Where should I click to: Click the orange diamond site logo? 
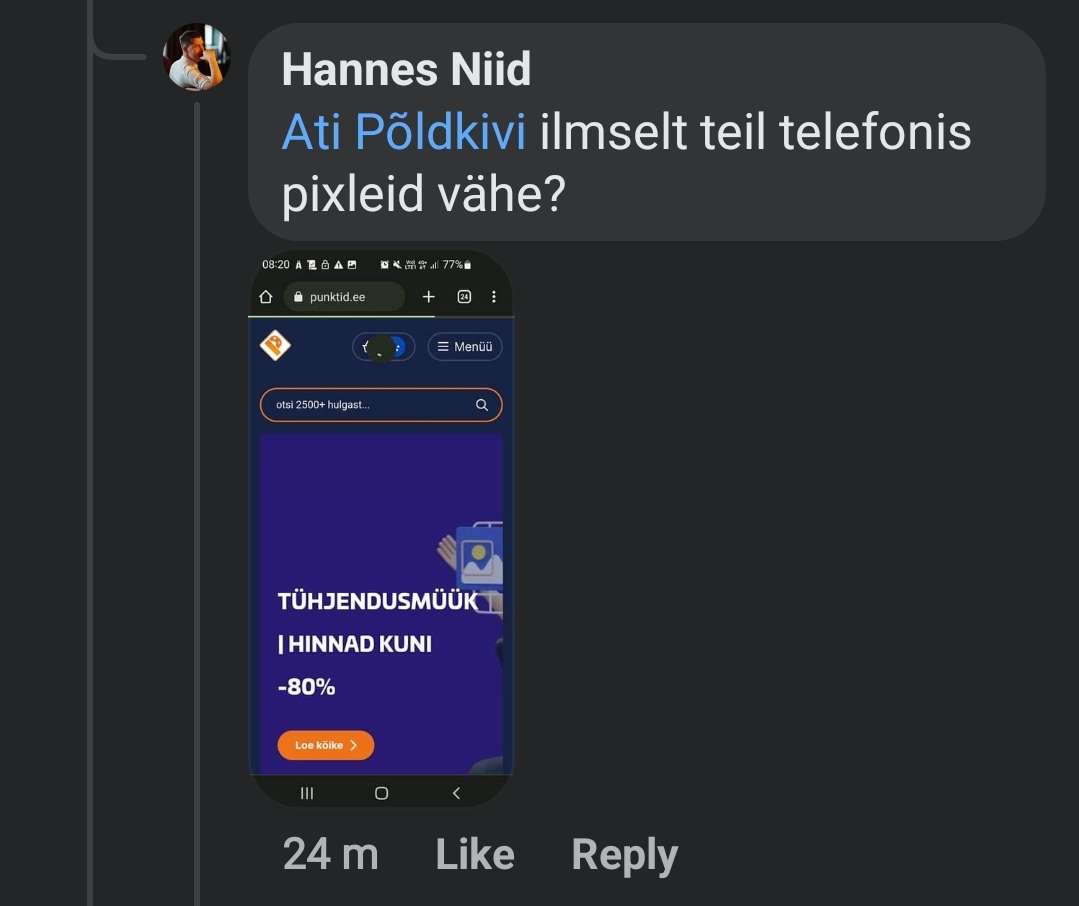click(275, 346)
